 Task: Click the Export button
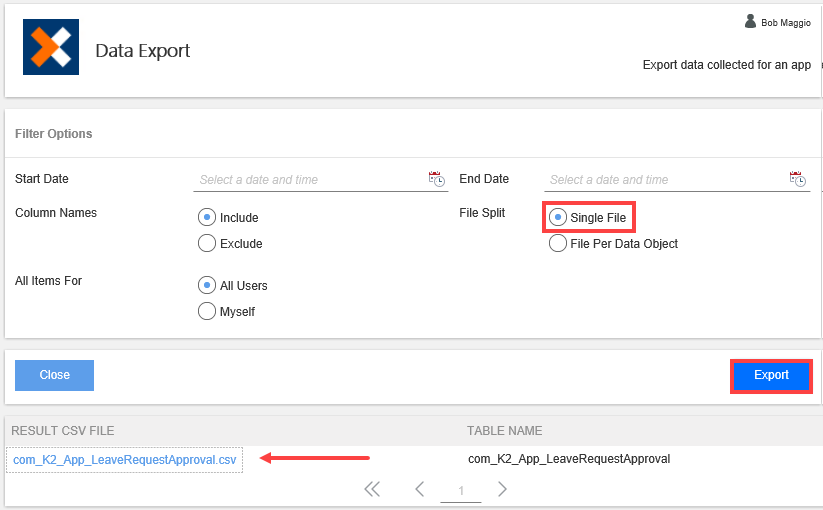(x=771, y=376)
